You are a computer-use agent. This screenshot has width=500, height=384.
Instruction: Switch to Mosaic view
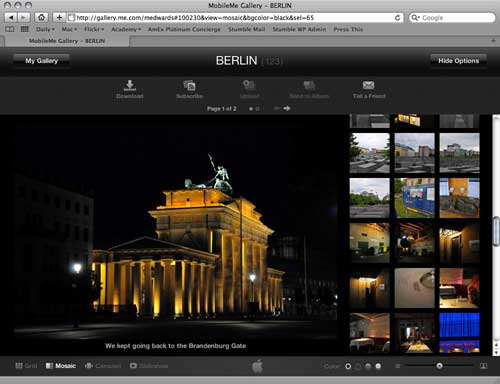pyautogui.click(x=61, y=366)
